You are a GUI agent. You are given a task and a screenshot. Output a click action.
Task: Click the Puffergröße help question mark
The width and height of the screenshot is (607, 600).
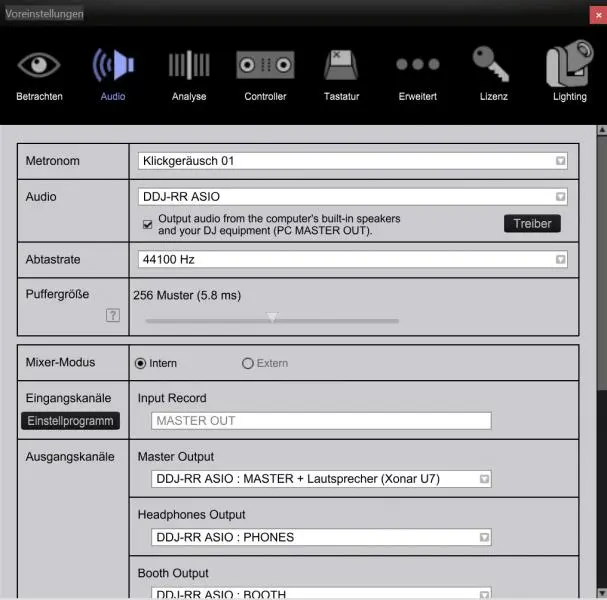pos(113,315)
